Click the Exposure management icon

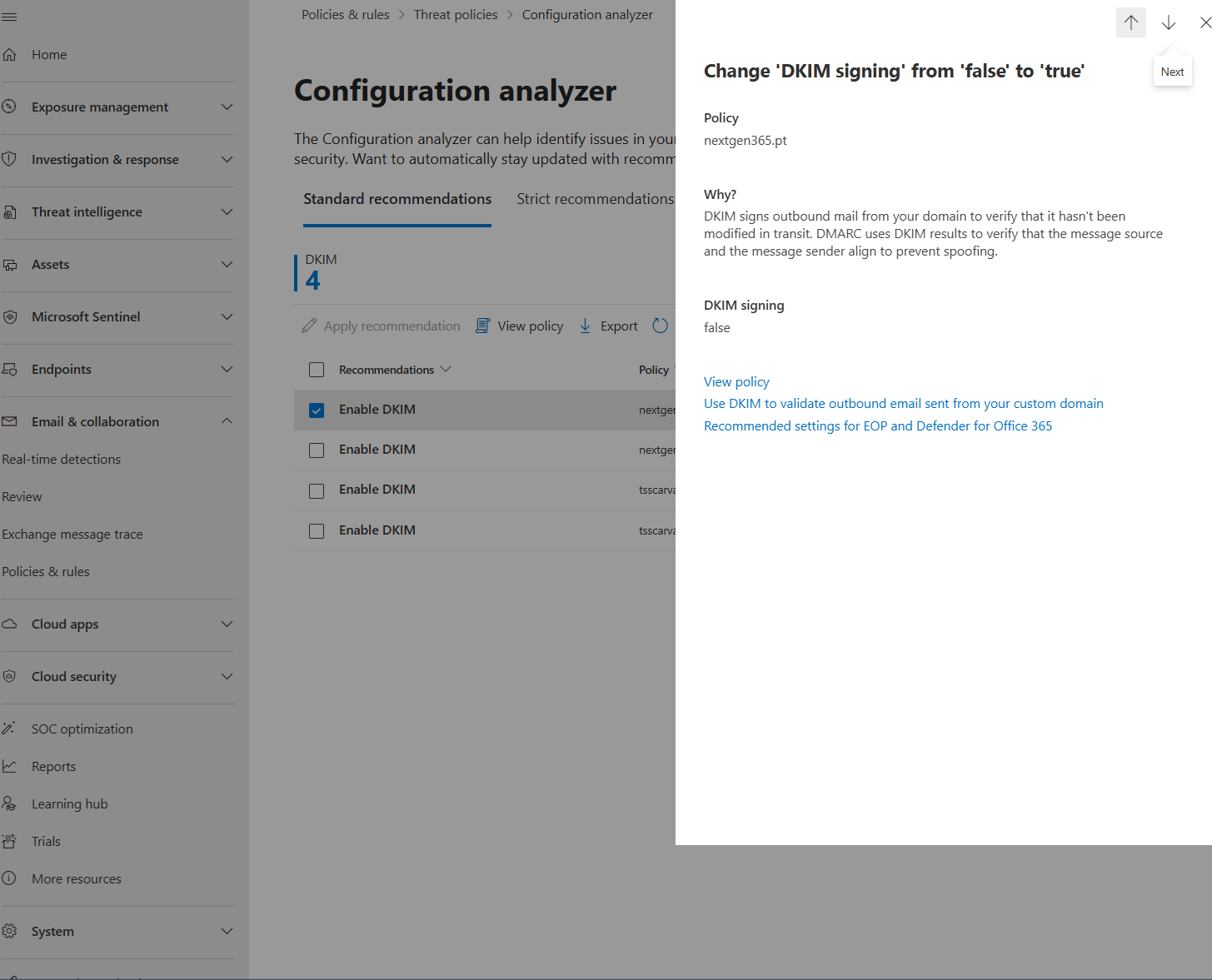point(10,107)
